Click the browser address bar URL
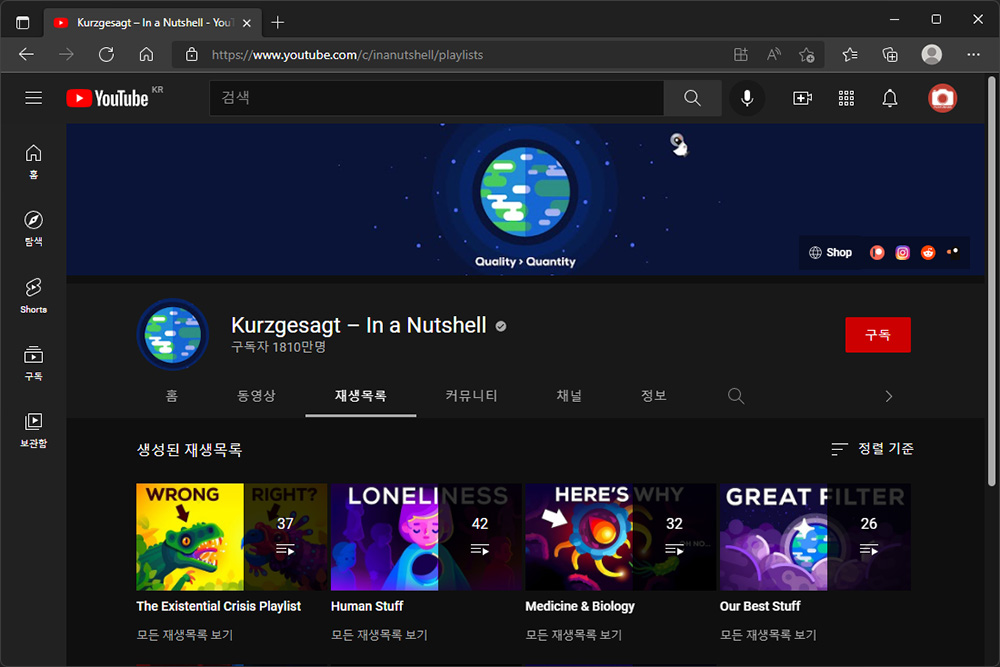1000x667 pixels. 347,55
